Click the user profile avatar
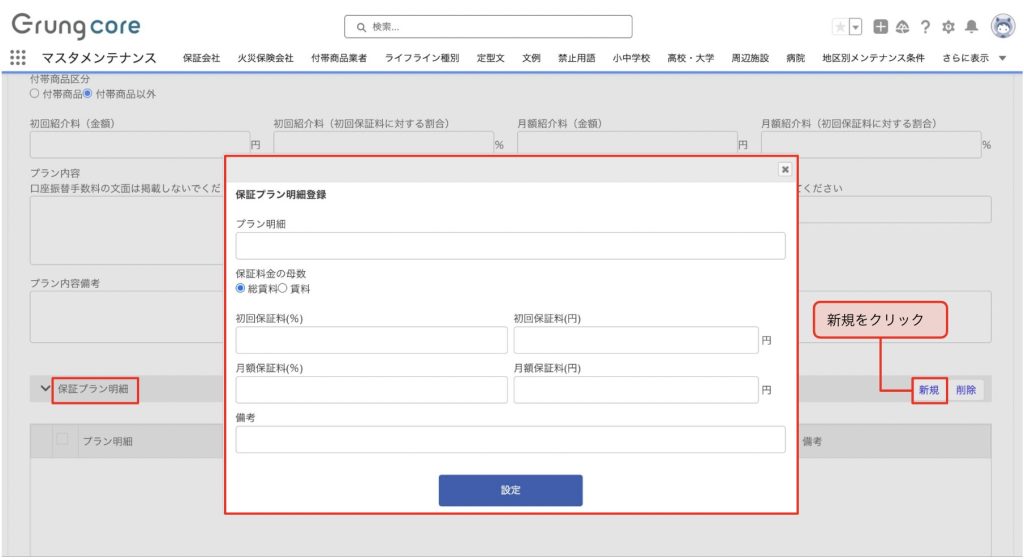1024x560 pixels. [1002, 27]
